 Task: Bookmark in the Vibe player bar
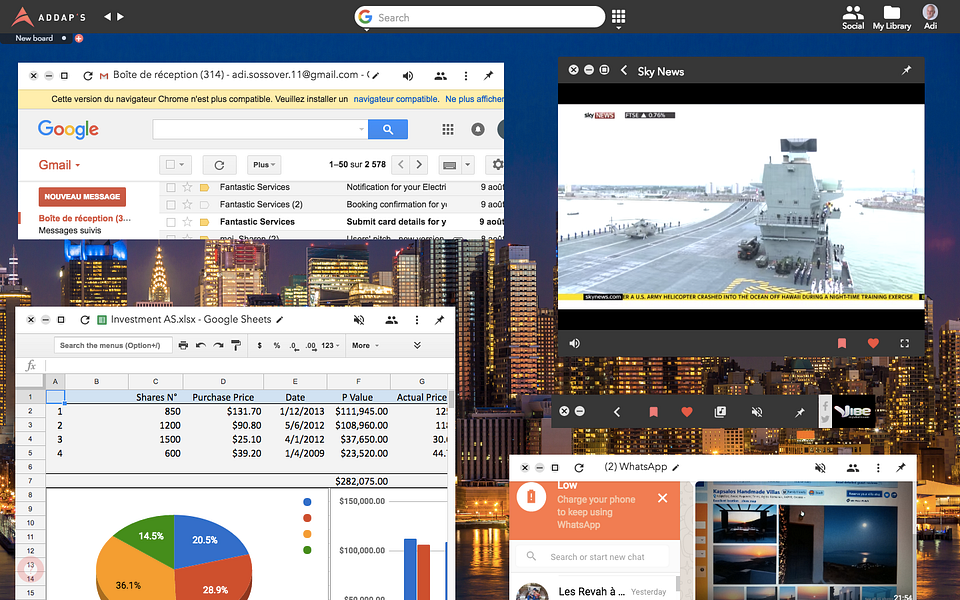coord(653,412)
